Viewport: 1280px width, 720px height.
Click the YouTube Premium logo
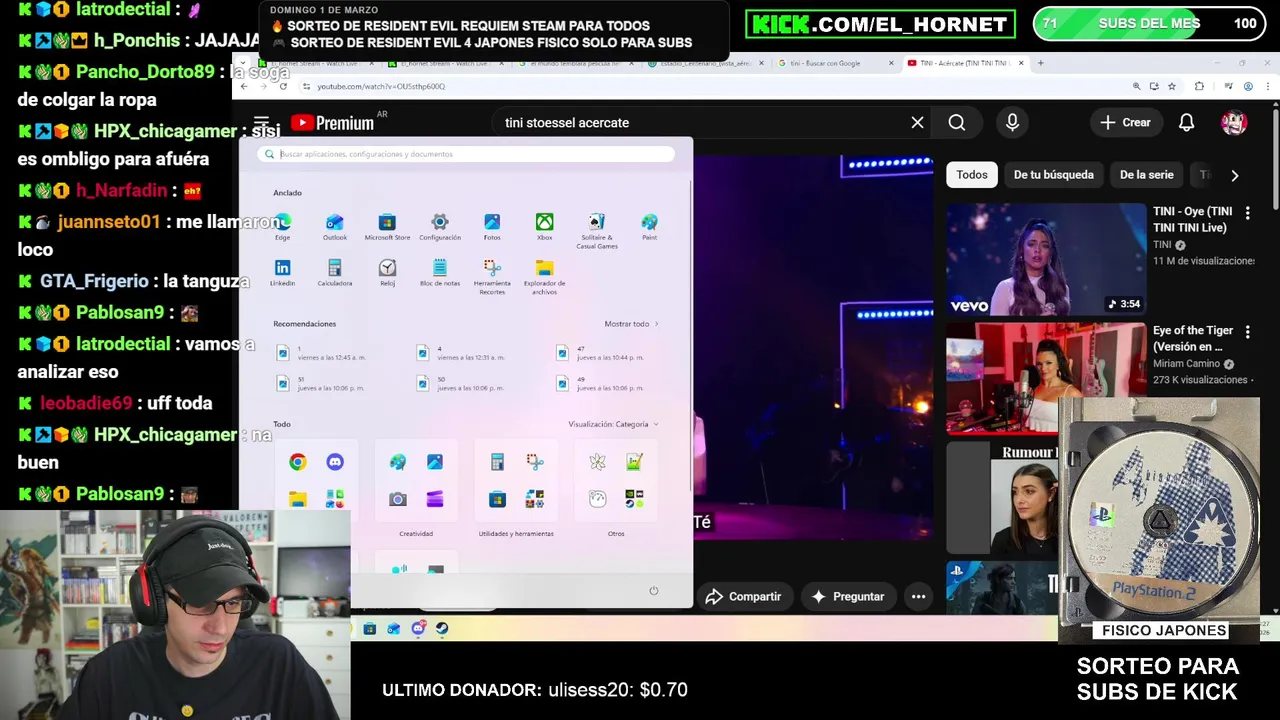pyautogui.click(x=332, y=123)
